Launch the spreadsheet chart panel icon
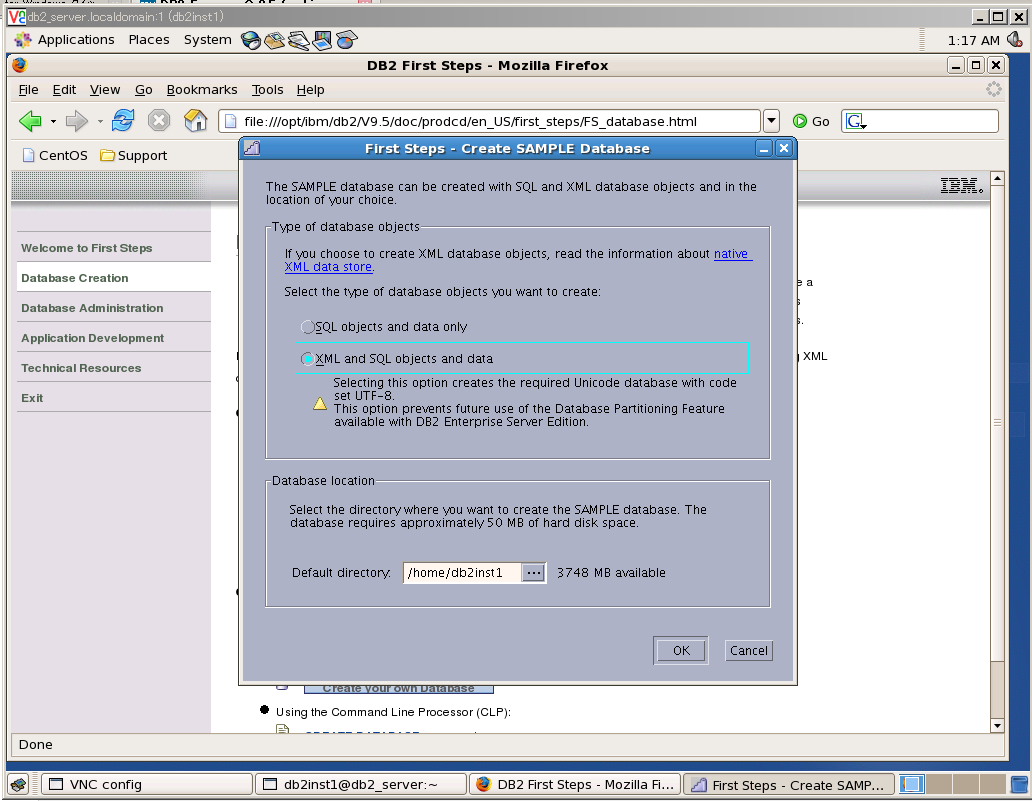 (347, 40)
